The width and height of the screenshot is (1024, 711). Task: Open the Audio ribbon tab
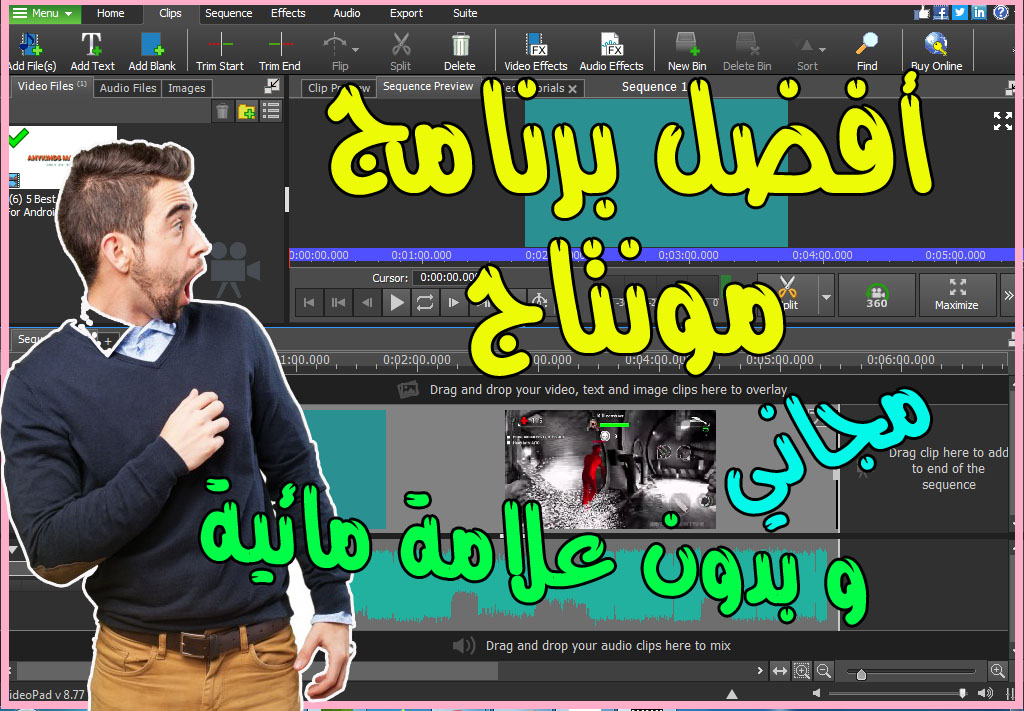(347, 13)
